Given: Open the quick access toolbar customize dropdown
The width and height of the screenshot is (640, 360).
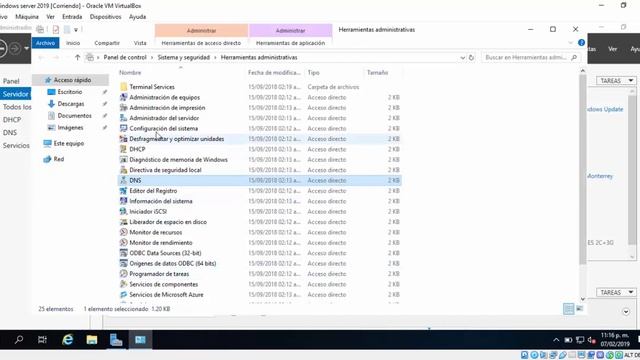Looking at the screenshot, I should 76,30.
